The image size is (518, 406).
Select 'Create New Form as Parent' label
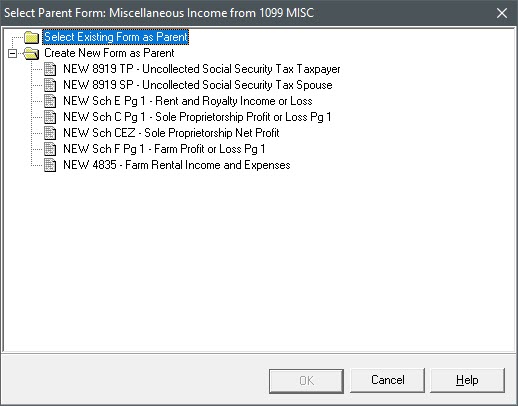[x=109, y=53]
